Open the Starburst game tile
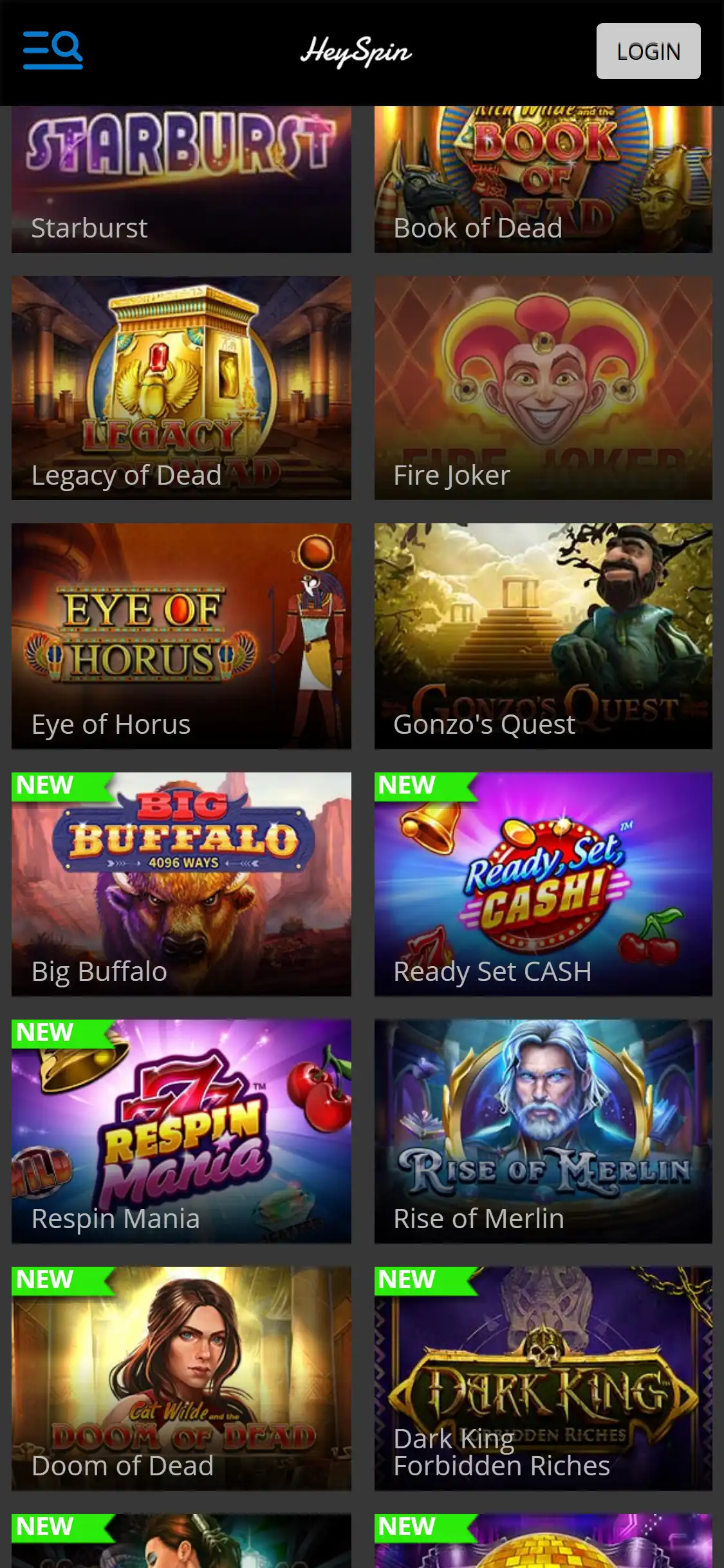The image size is (724, 1568). [x=181, y=180]
